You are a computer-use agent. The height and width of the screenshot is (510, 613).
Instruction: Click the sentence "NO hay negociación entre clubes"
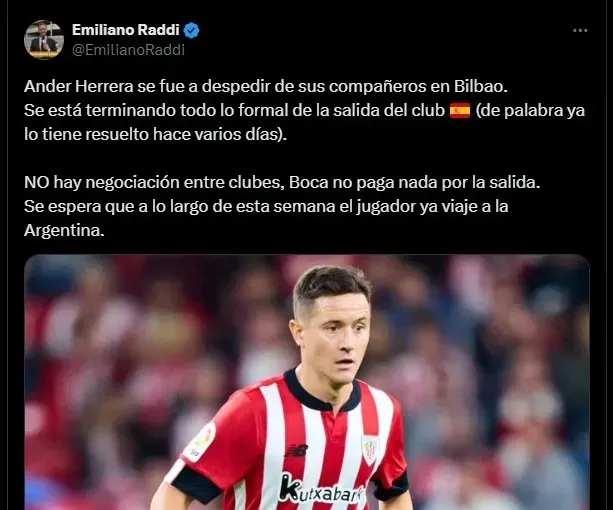154,183
